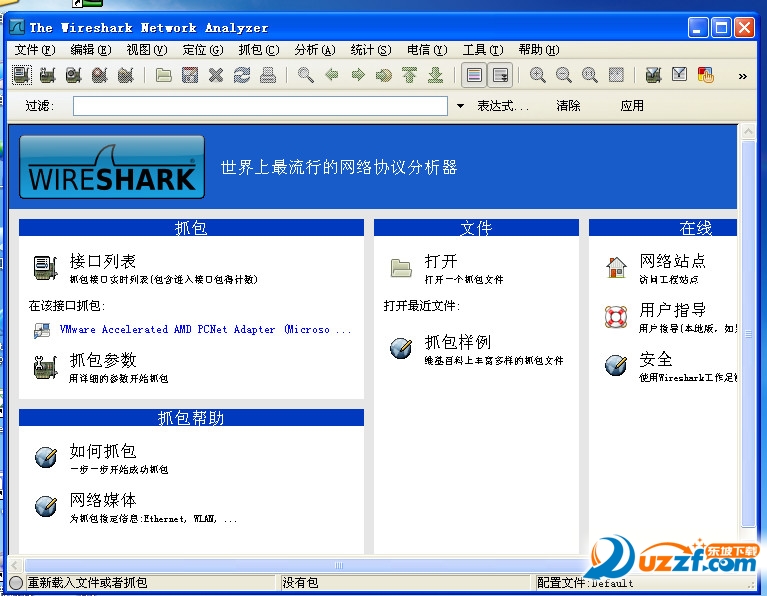Viewport: 767px width, 596px height.
Task: Open the 帮助(H) menu
Action: pyautogui.click(x=539, y=50)
